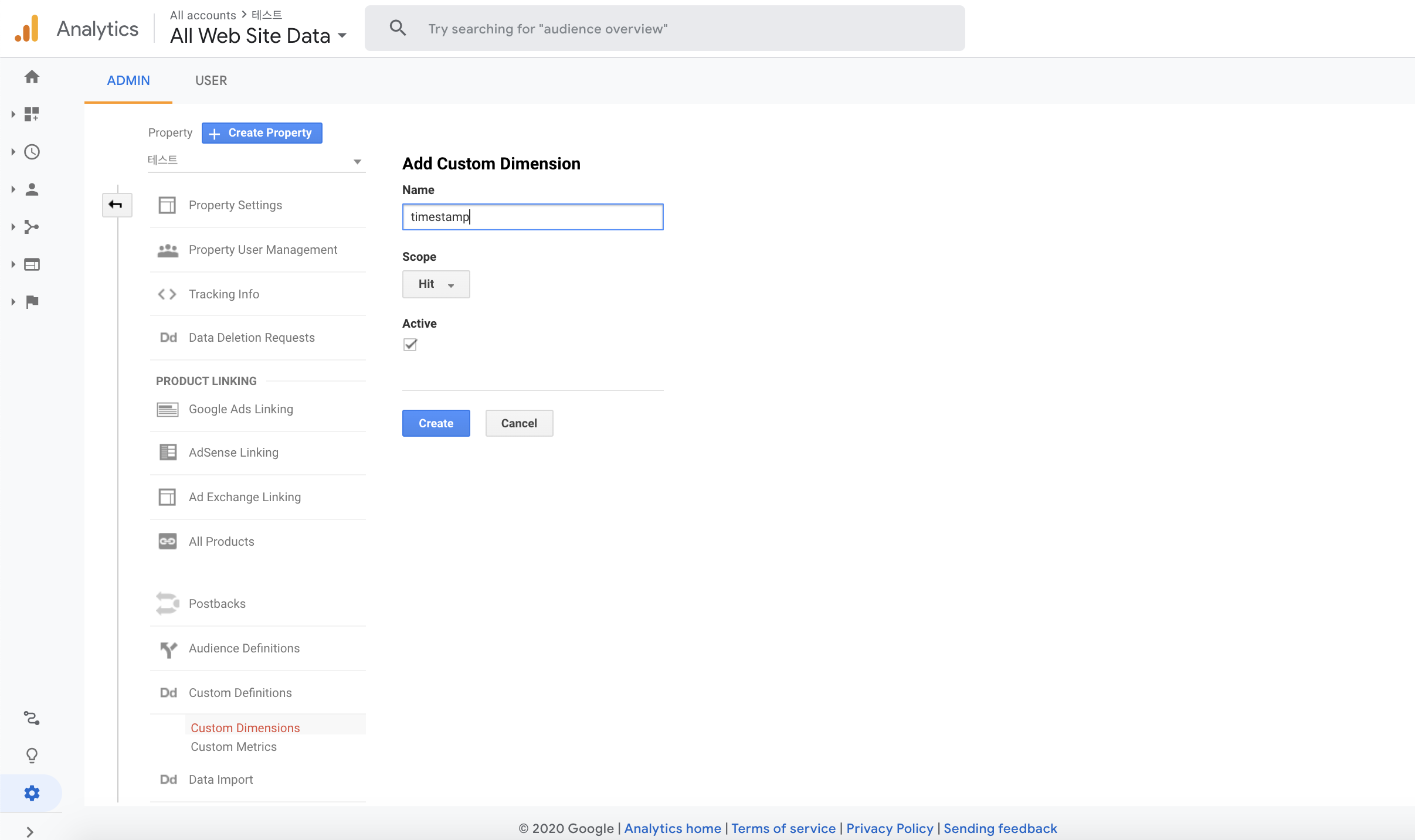Screen dimensions: 1415x840
Task: Click the search magnifier icon
Action: coord(398,28)
